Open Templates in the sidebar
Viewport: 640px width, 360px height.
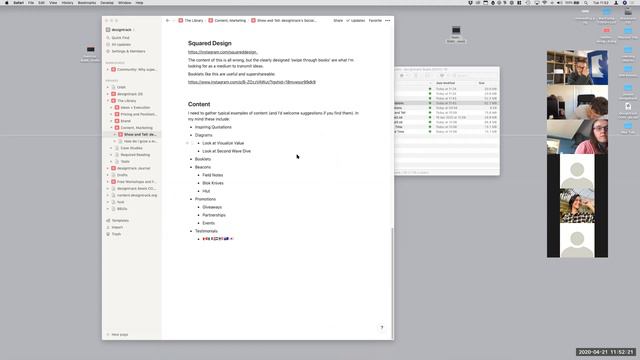click(x=120, y=220)
